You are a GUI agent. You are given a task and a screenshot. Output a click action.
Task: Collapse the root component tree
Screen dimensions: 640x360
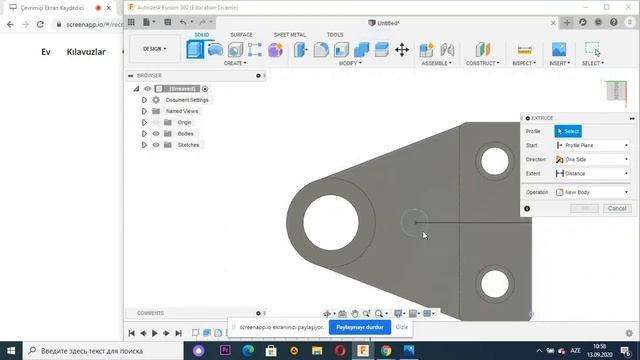click(136, 89)
